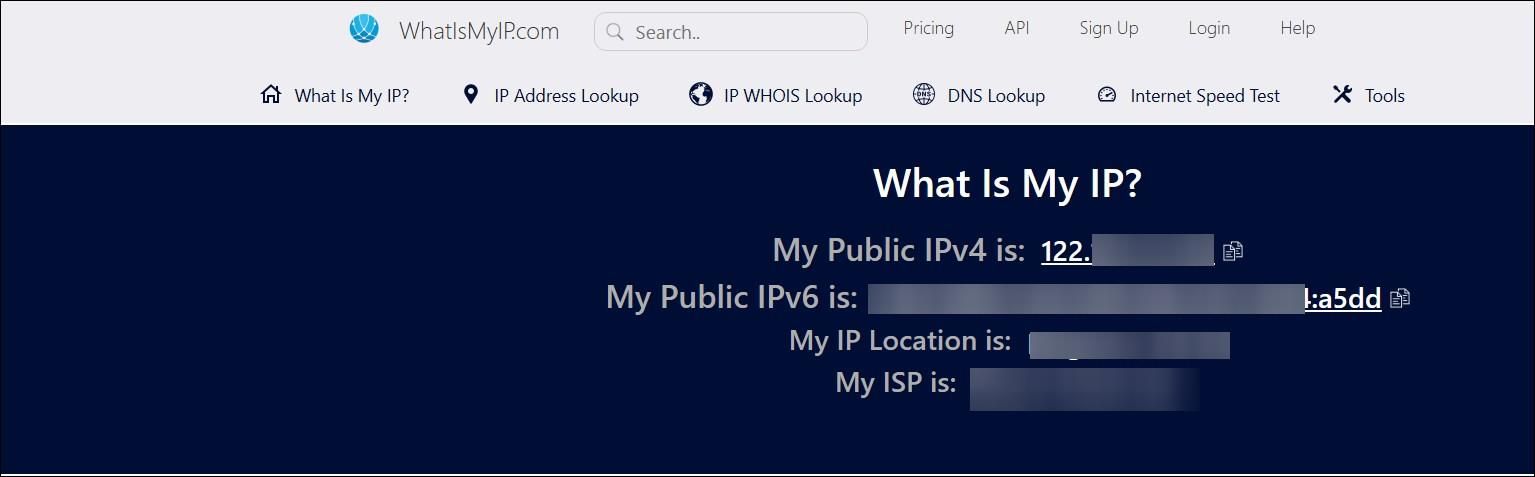Open the Tools menu
This screenshot has width=1535, height=477.
1385,96
